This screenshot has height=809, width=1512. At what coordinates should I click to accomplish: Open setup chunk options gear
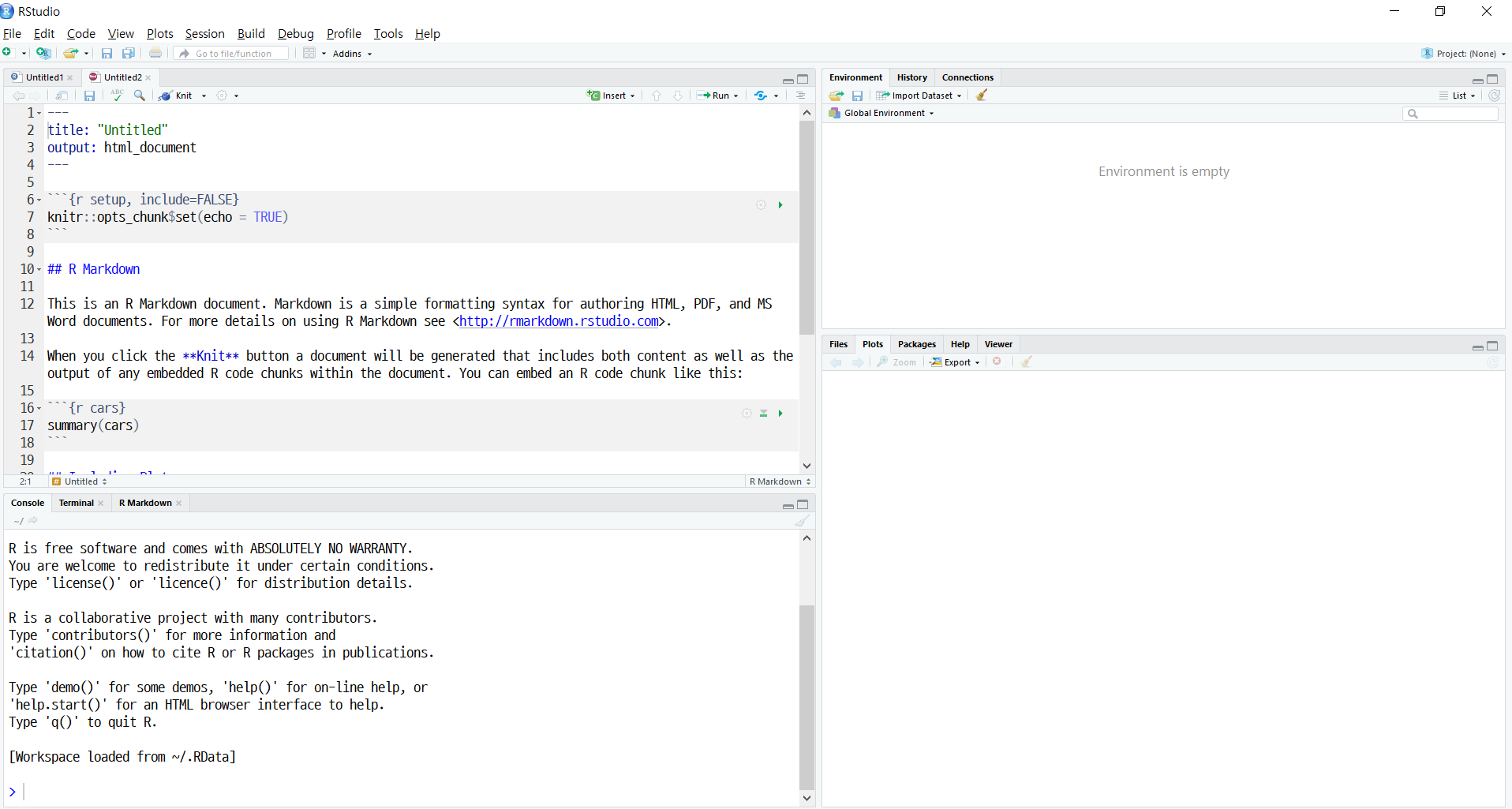click(x=761, y=205)
